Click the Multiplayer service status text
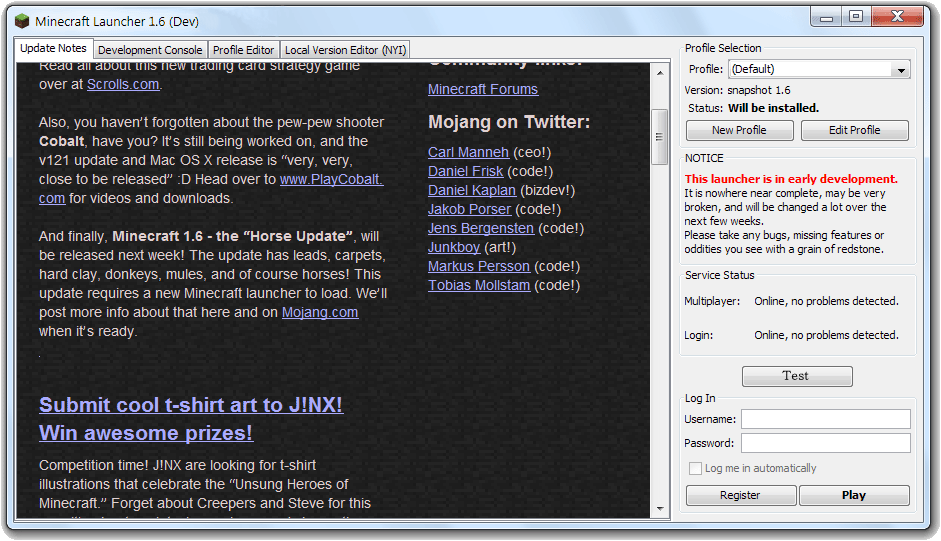The width and height of the screenshot is (941, 541). point(826,301)
